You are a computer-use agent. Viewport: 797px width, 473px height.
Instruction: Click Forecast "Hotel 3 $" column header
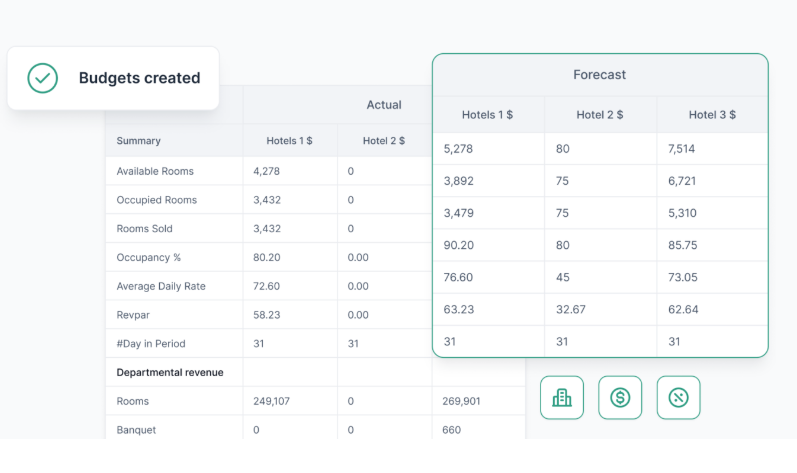[712, 115]
